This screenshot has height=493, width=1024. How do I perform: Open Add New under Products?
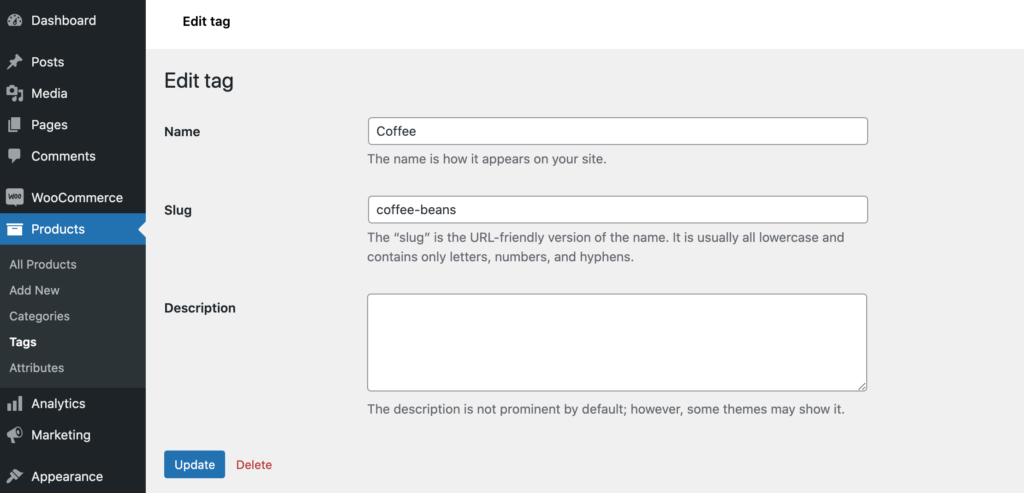point(35,291)
